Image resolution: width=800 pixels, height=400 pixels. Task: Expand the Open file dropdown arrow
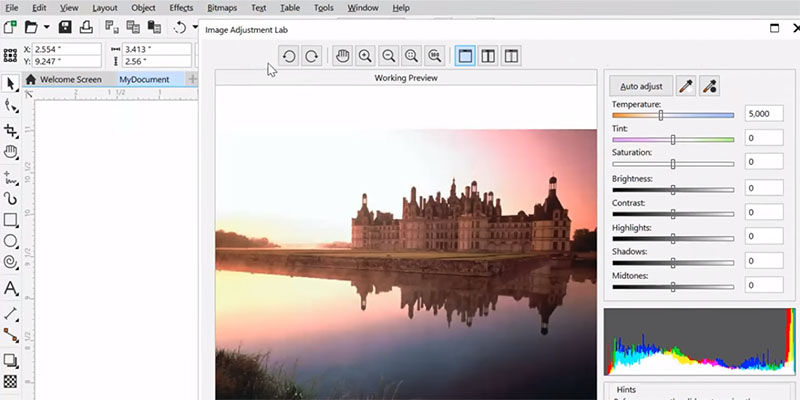tap(46, 27)
